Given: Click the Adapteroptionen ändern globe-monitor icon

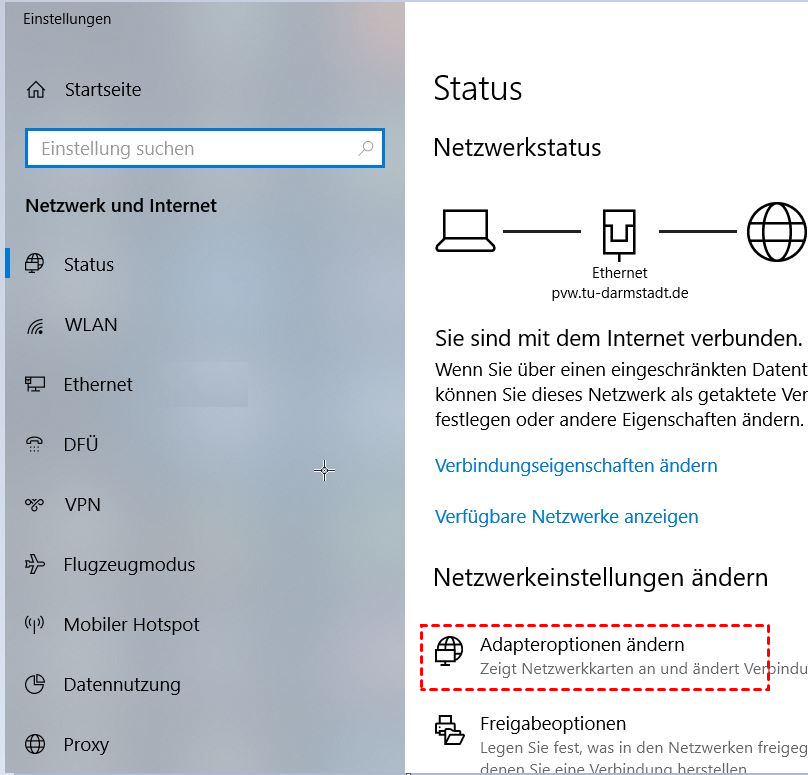Looking at the screenshot, I should 449,651.
